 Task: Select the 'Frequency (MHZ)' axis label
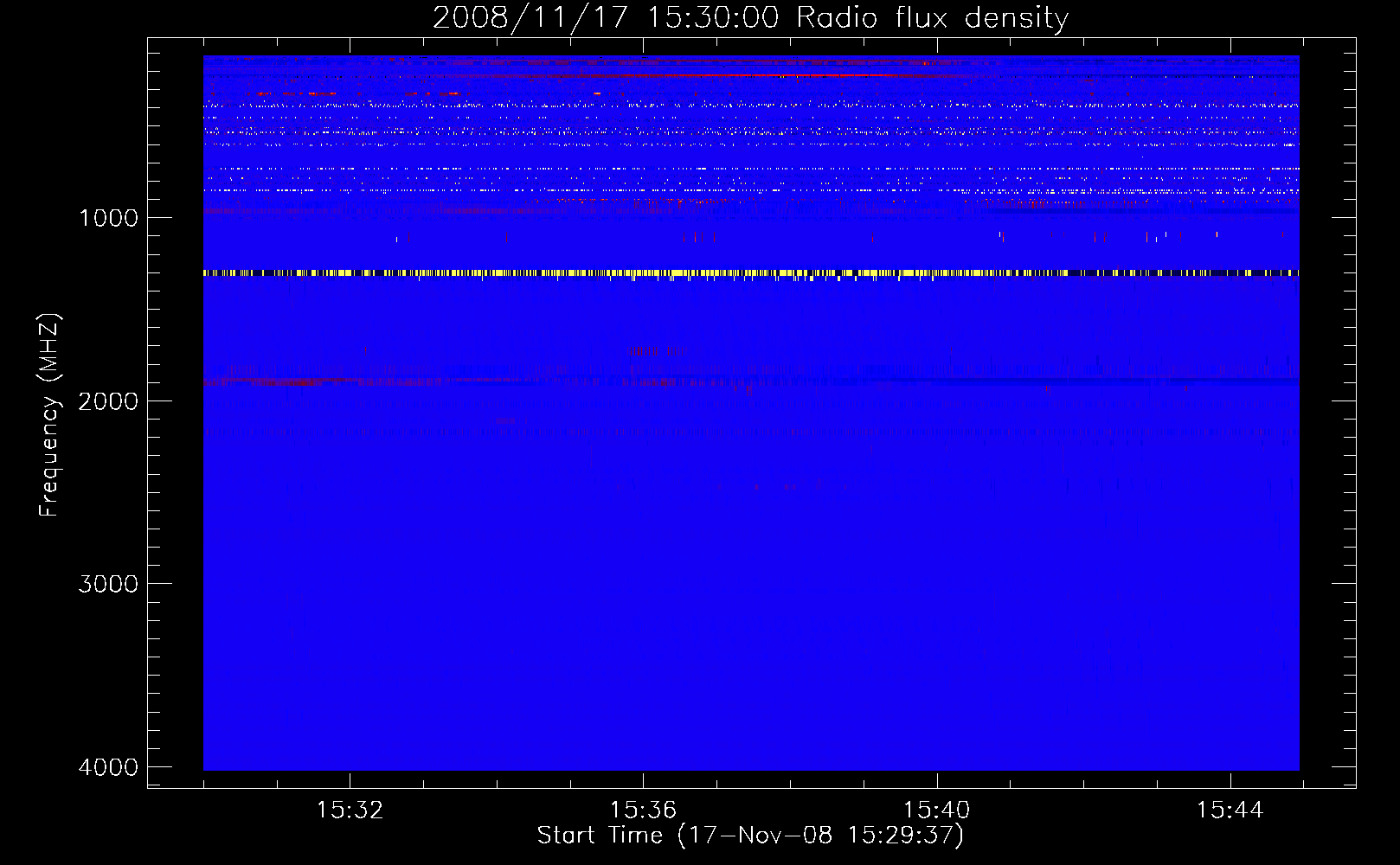(x=50, y=415)
